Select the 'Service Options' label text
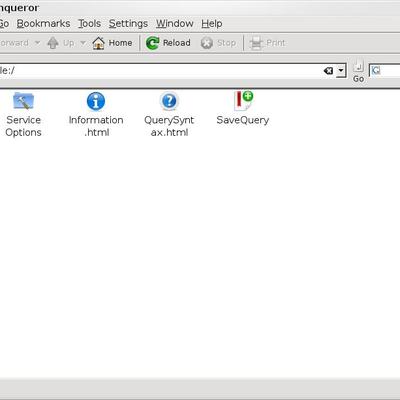The image size is (400, 400). coord(23,126)
